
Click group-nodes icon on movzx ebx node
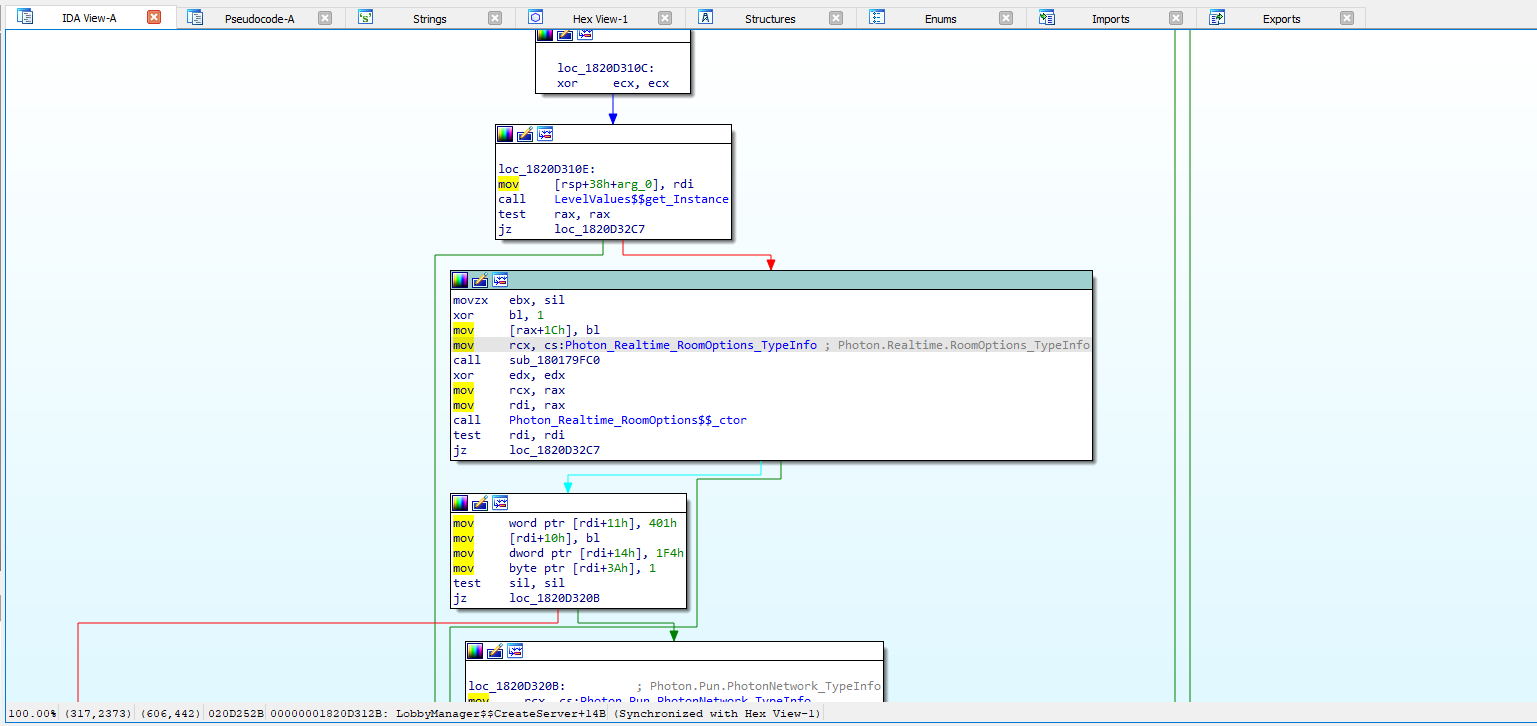pos(500,280)
